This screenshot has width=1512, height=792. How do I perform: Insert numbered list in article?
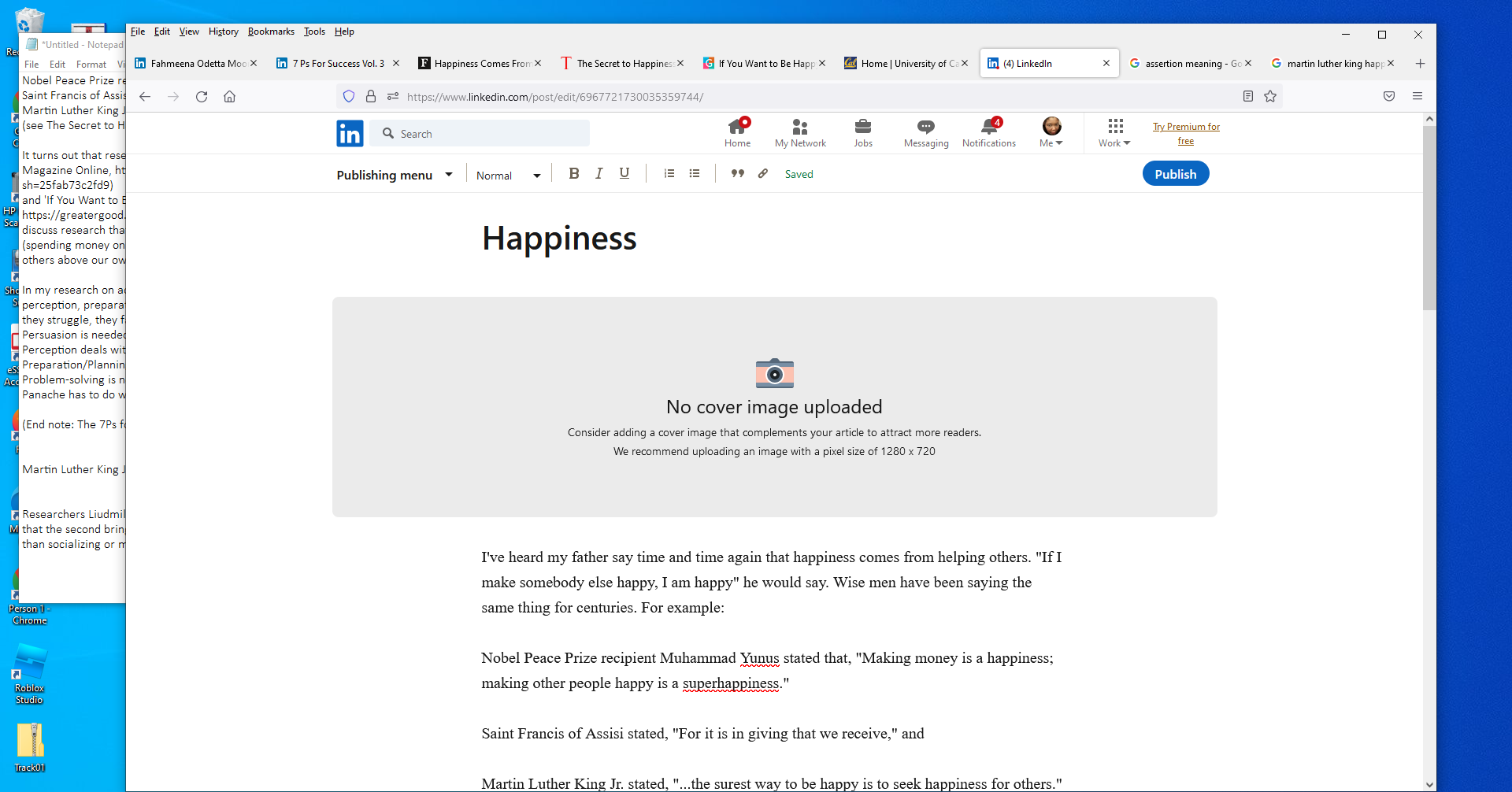point(669,174)
